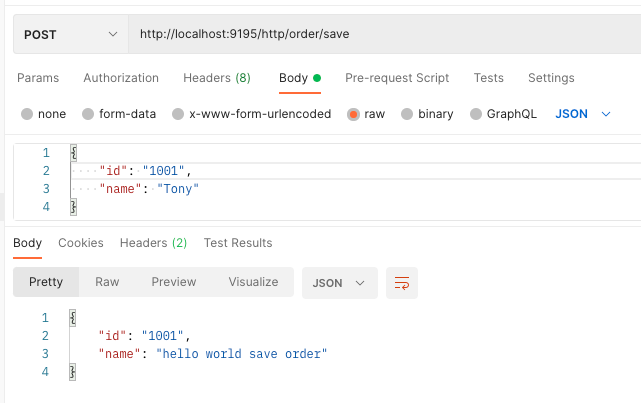
Task: View response Cookies tab
Action: 81,243
